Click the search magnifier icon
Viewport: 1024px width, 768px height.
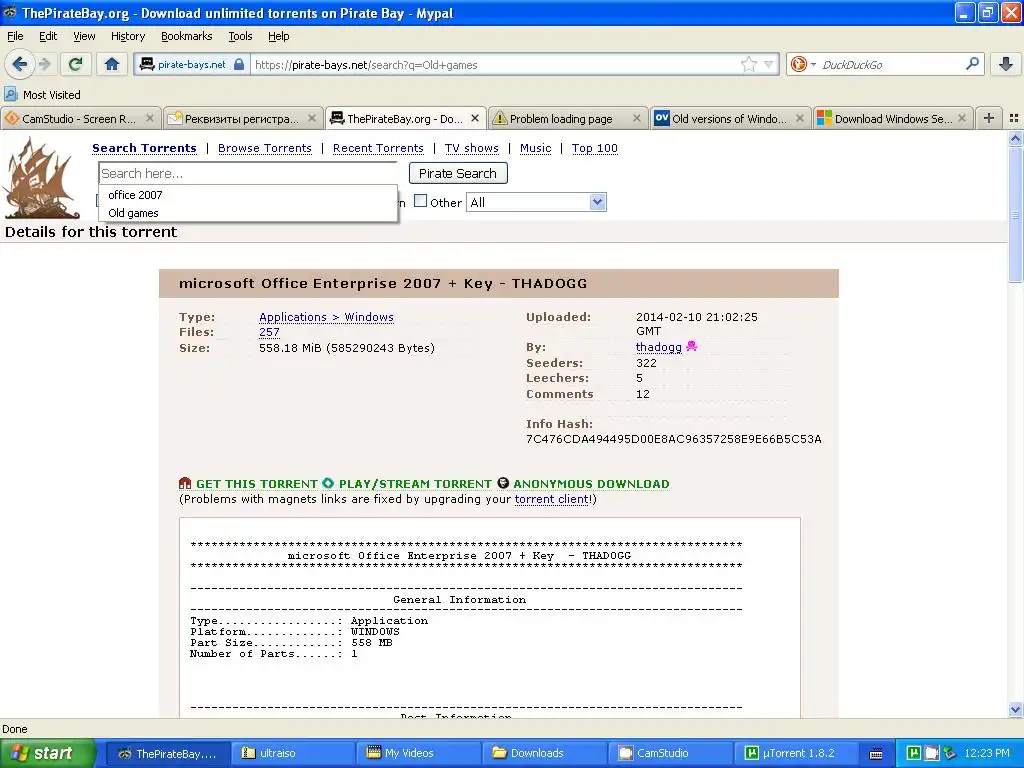coord(972,64)
